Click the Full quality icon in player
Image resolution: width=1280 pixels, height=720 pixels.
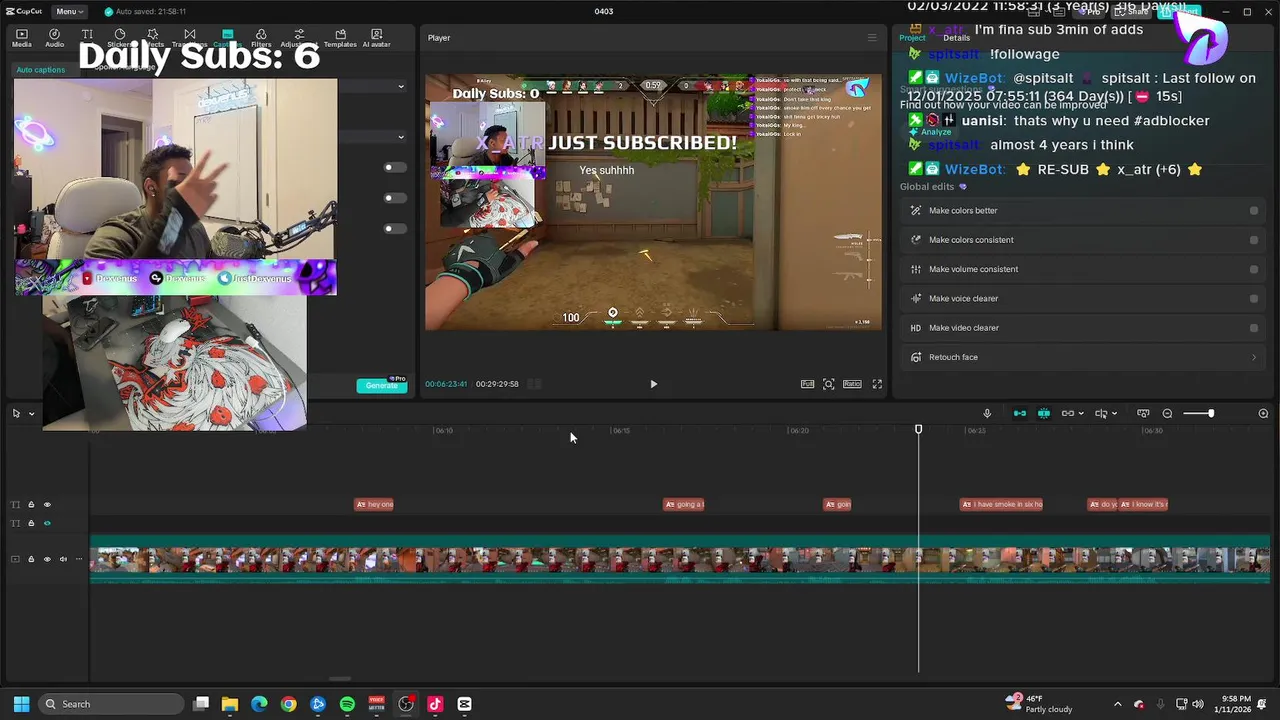coord(807,384)
